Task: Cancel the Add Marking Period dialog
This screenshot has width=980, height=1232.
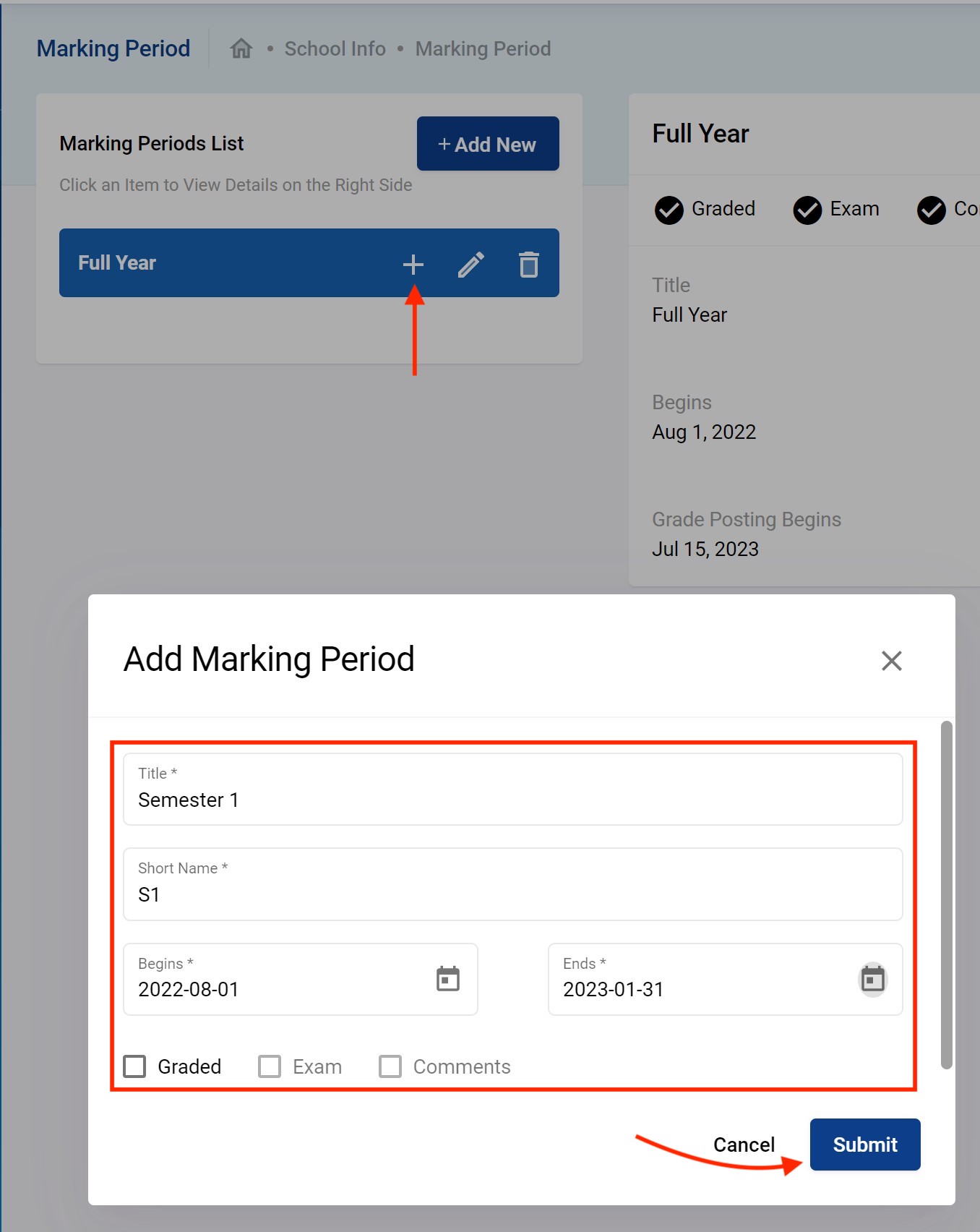Action: click(x=744, y=1145)
